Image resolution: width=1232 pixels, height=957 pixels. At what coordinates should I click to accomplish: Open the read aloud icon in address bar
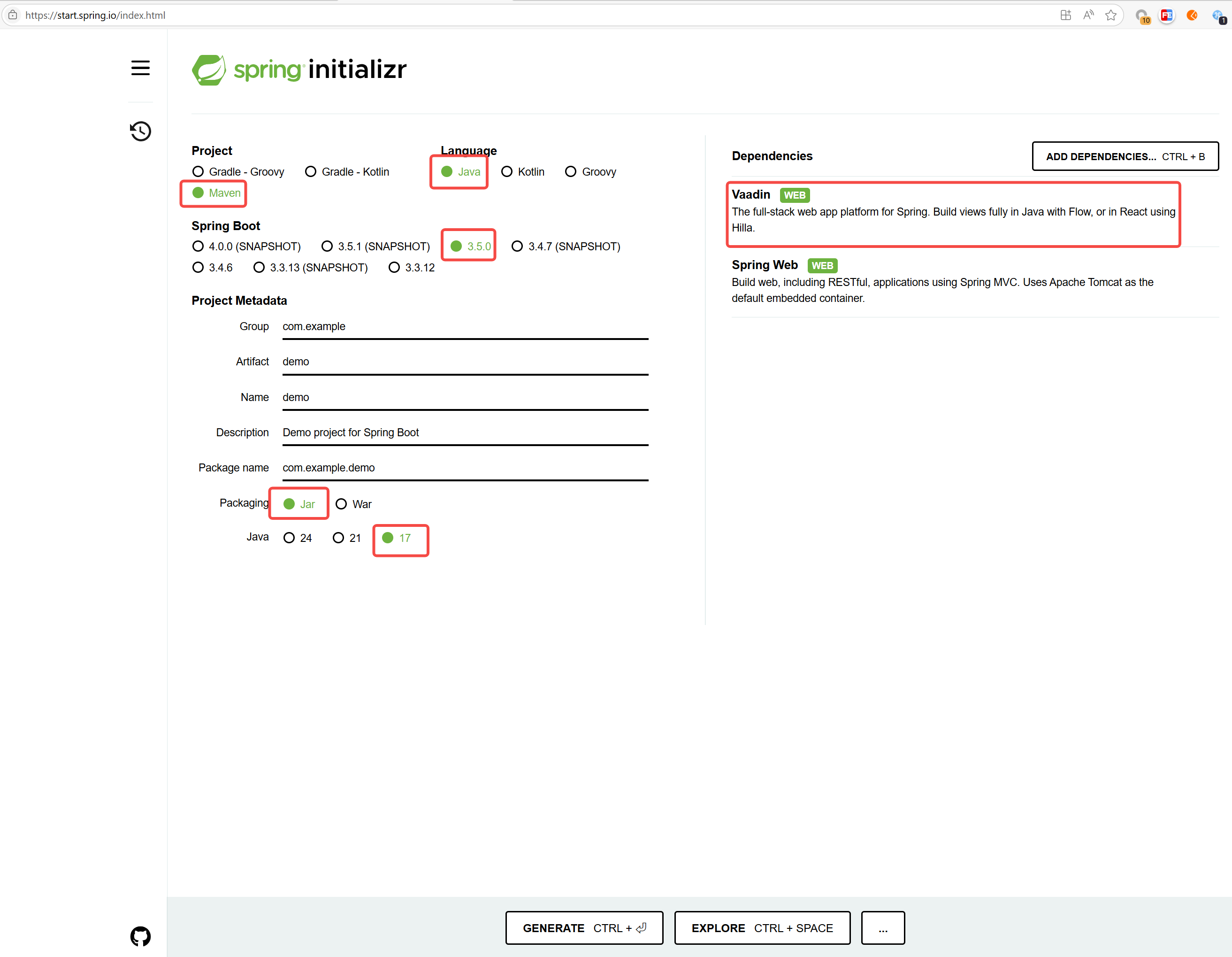1088,15
